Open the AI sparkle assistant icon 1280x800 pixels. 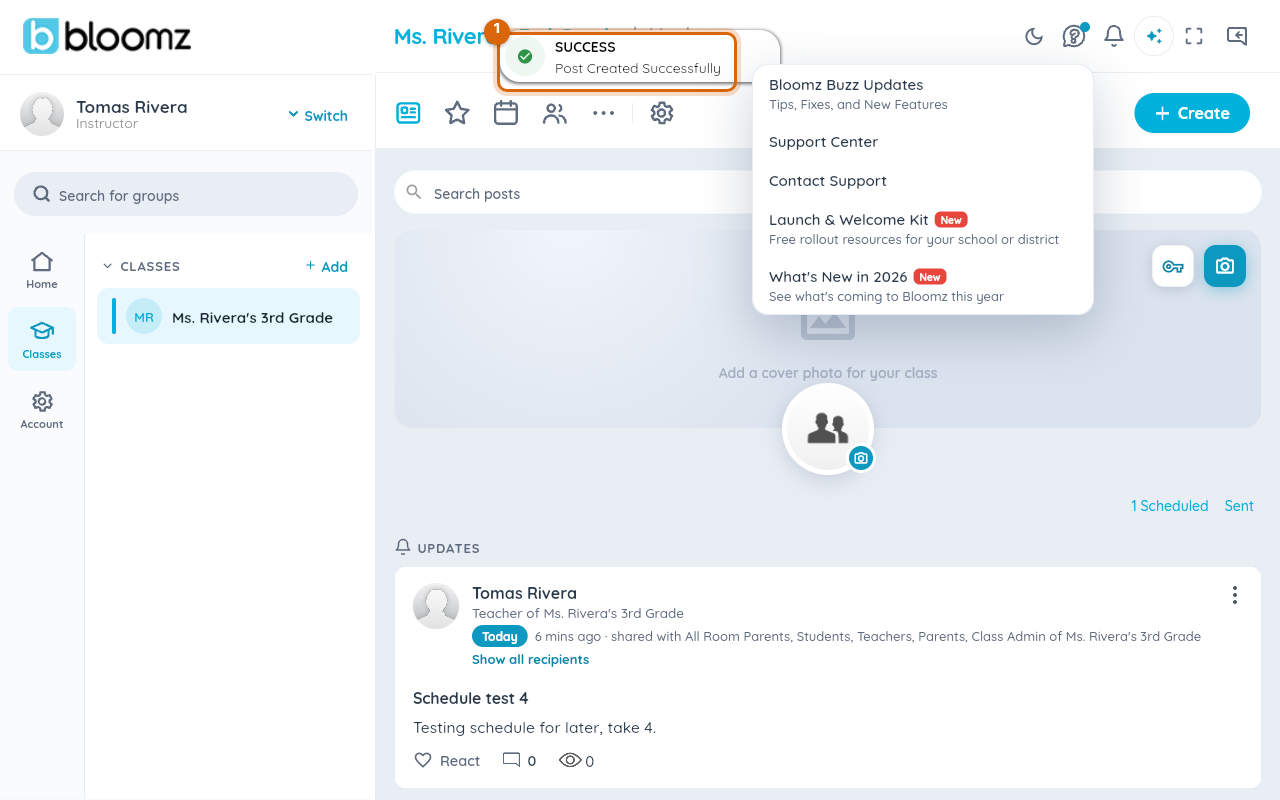click(x=1154, y=36)
